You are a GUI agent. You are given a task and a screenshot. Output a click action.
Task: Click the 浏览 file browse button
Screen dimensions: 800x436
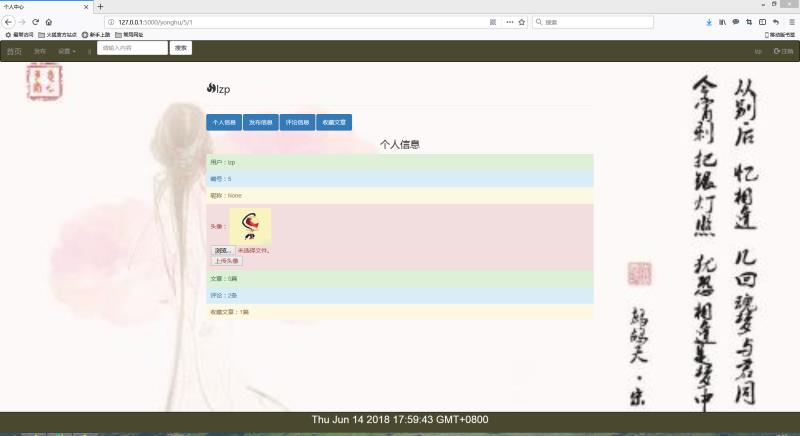coord(223,250)
